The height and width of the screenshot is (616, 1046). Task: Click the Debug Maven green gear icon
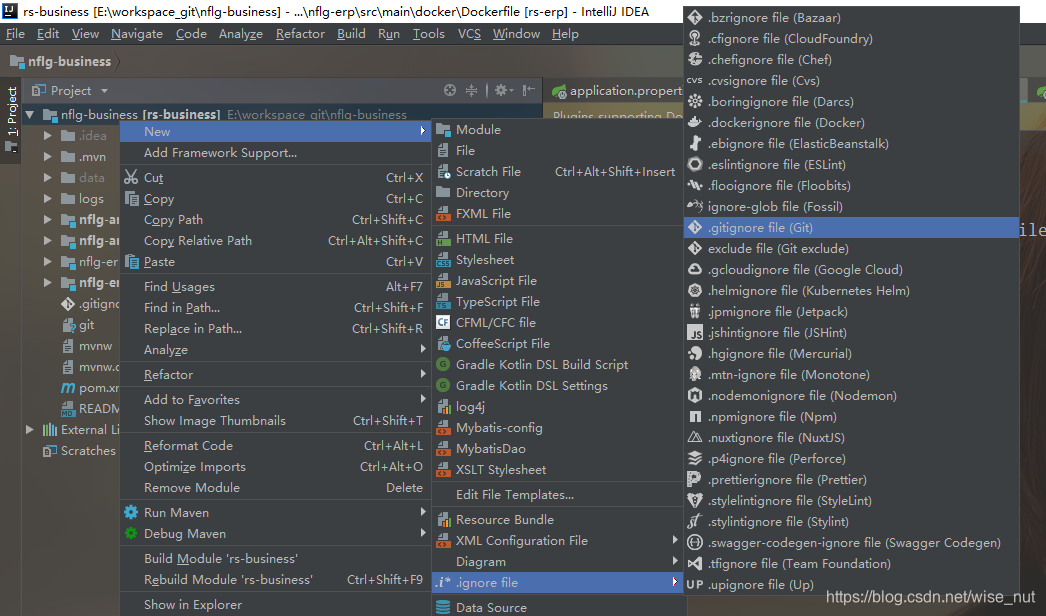[131, 533]
